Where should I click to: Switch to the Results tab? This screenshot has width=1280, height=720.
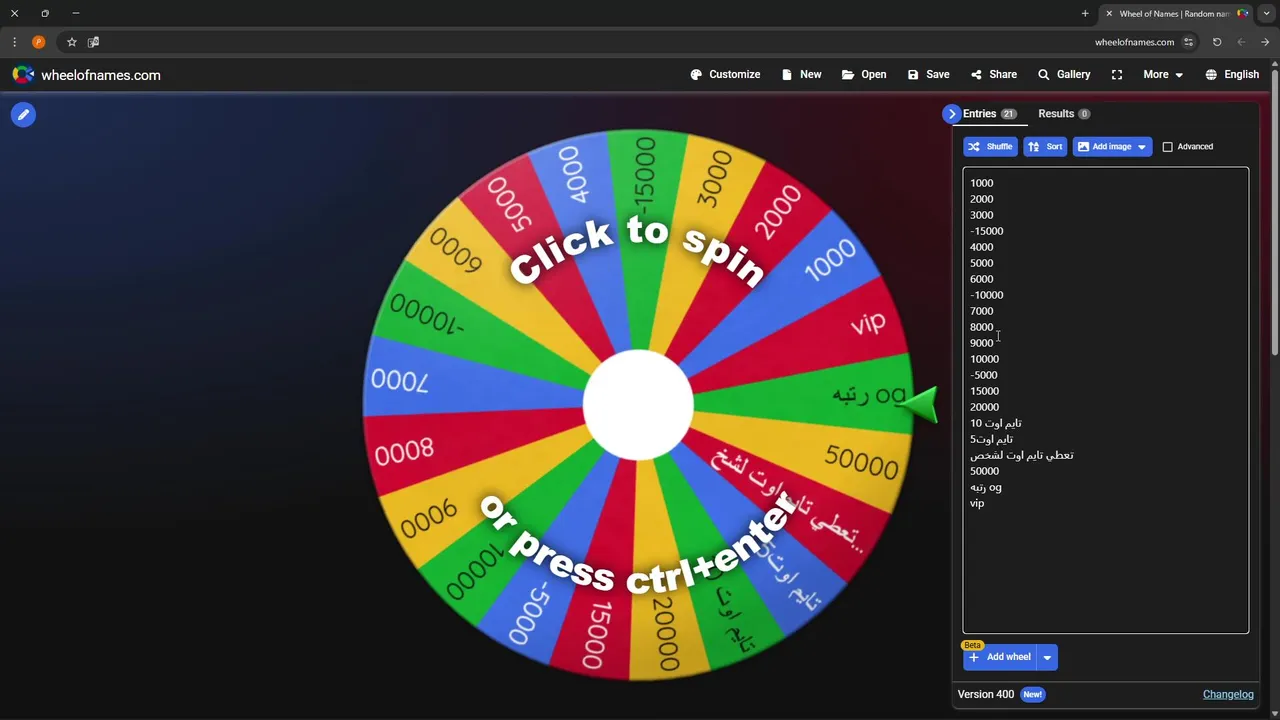1064,114
